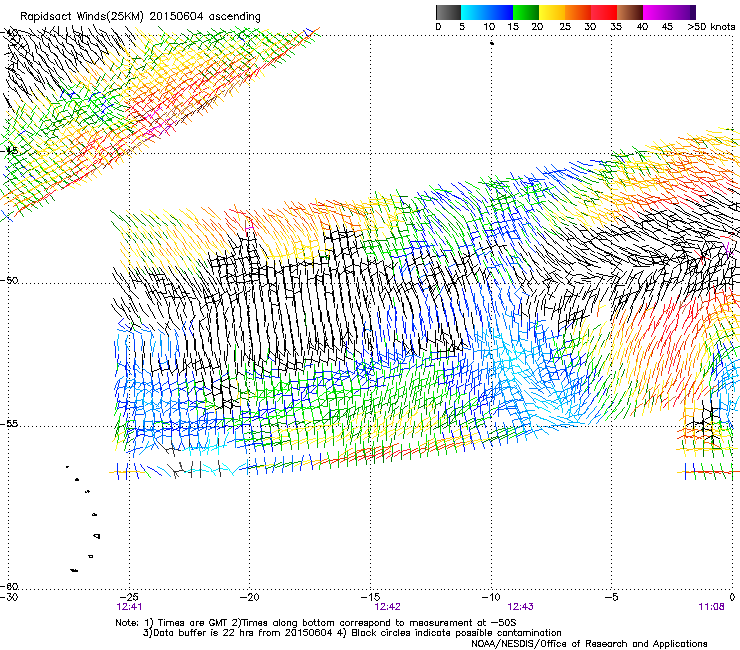Click the blue 10-15 knots legend segment
Screen dimensions: 740x650
point(500,12)
